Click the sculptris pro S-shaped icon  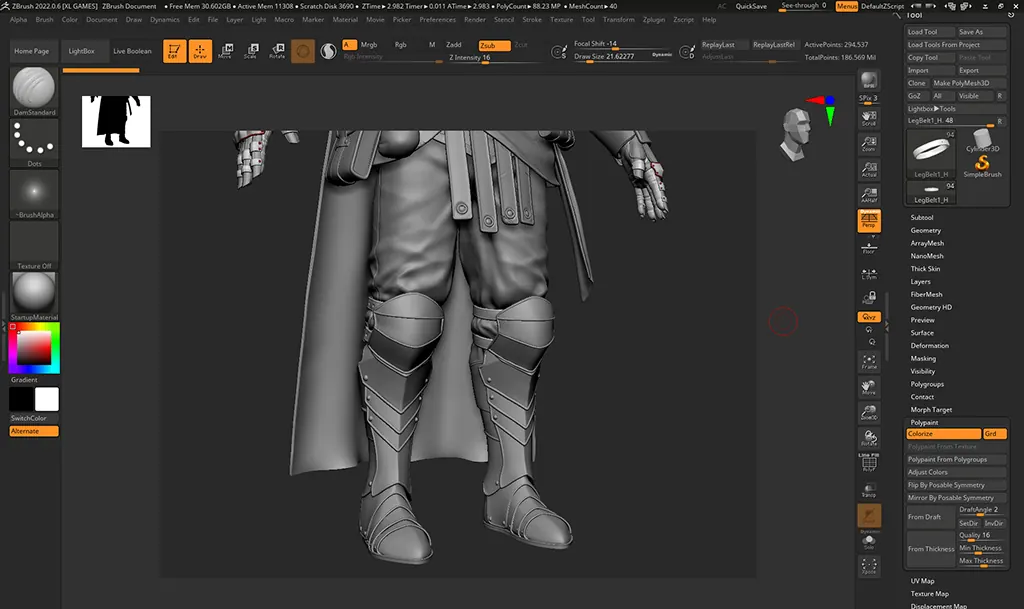(328, 51)
